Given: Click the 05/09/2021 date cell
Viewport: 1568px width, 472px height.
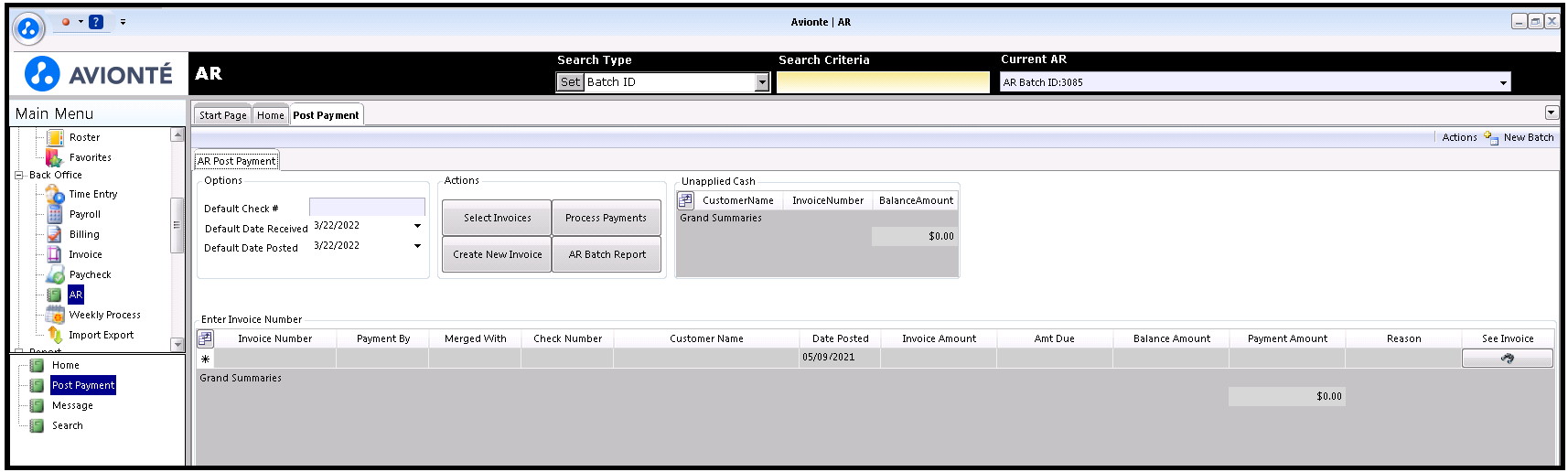Looking at the screenshot, I should coord(840,358).
